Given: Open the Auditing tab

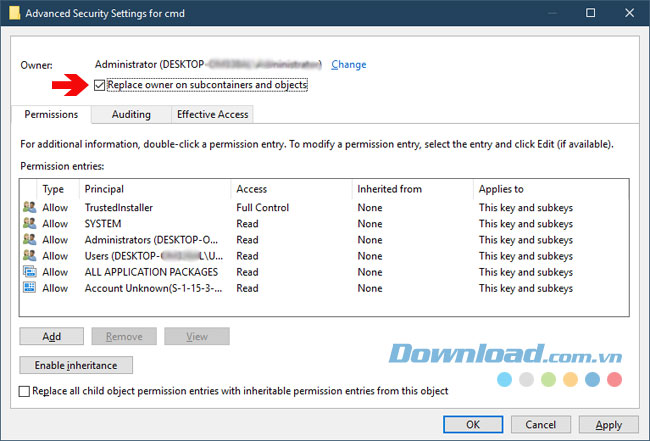Looking at the screenshot, I should coord(131,114).
